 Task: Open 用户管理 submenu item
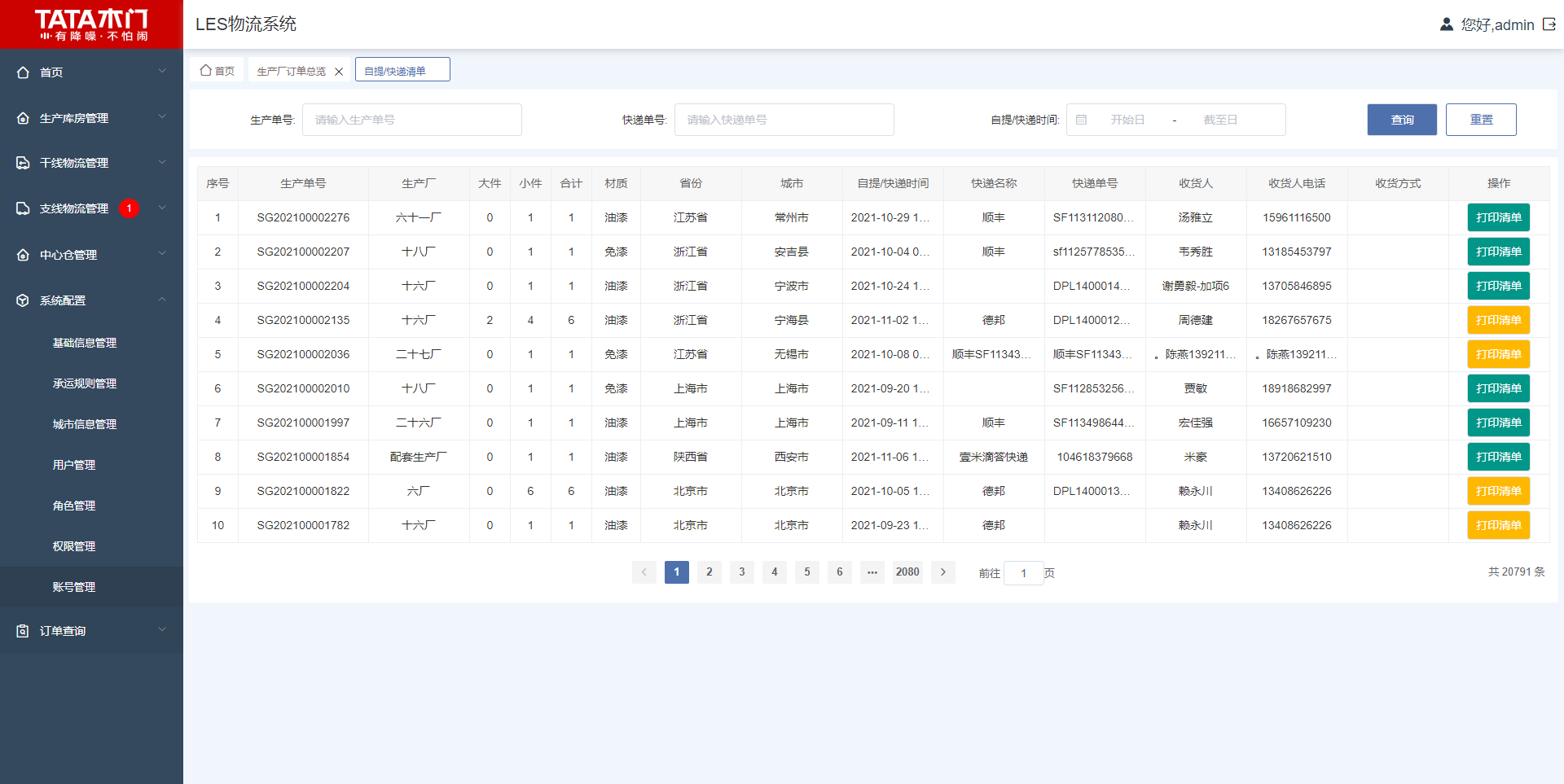coord(91,465)
